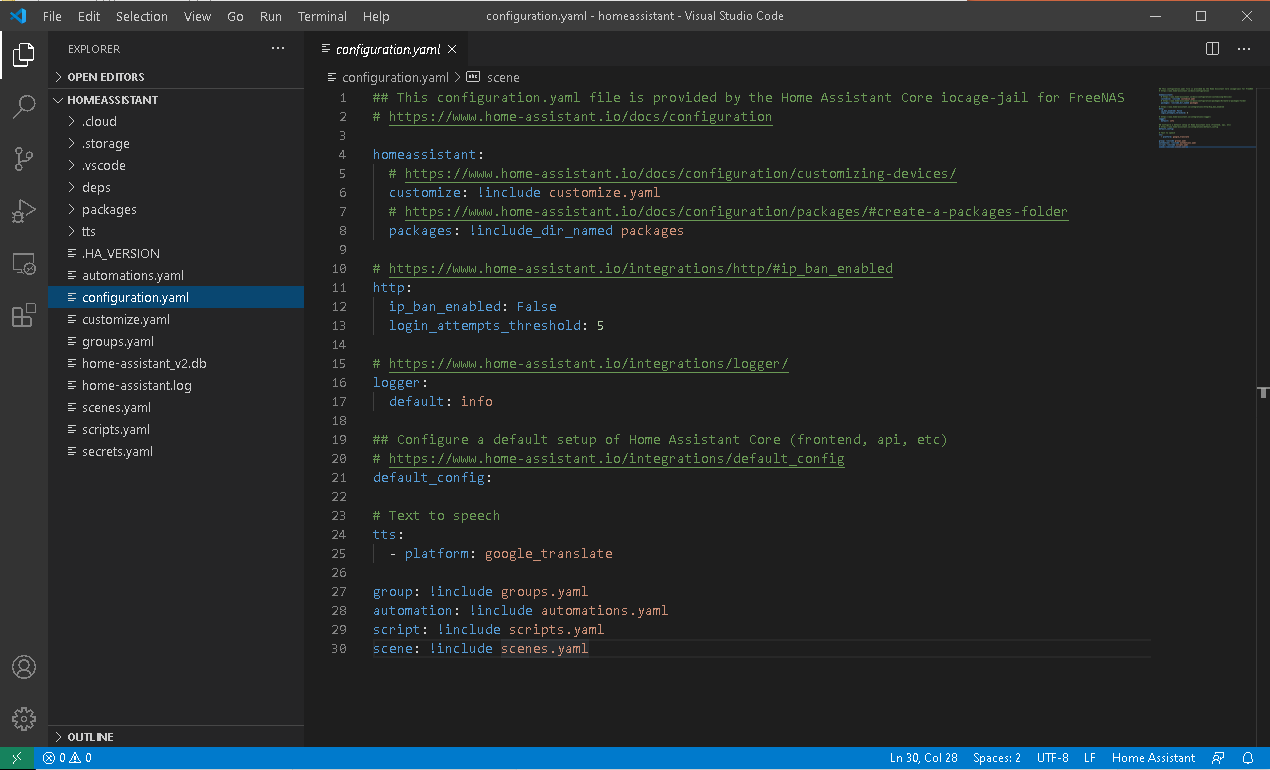This screenshot has height=770, width=1270.
Task: Click the minimap code preview
Action: [1205, 117]
